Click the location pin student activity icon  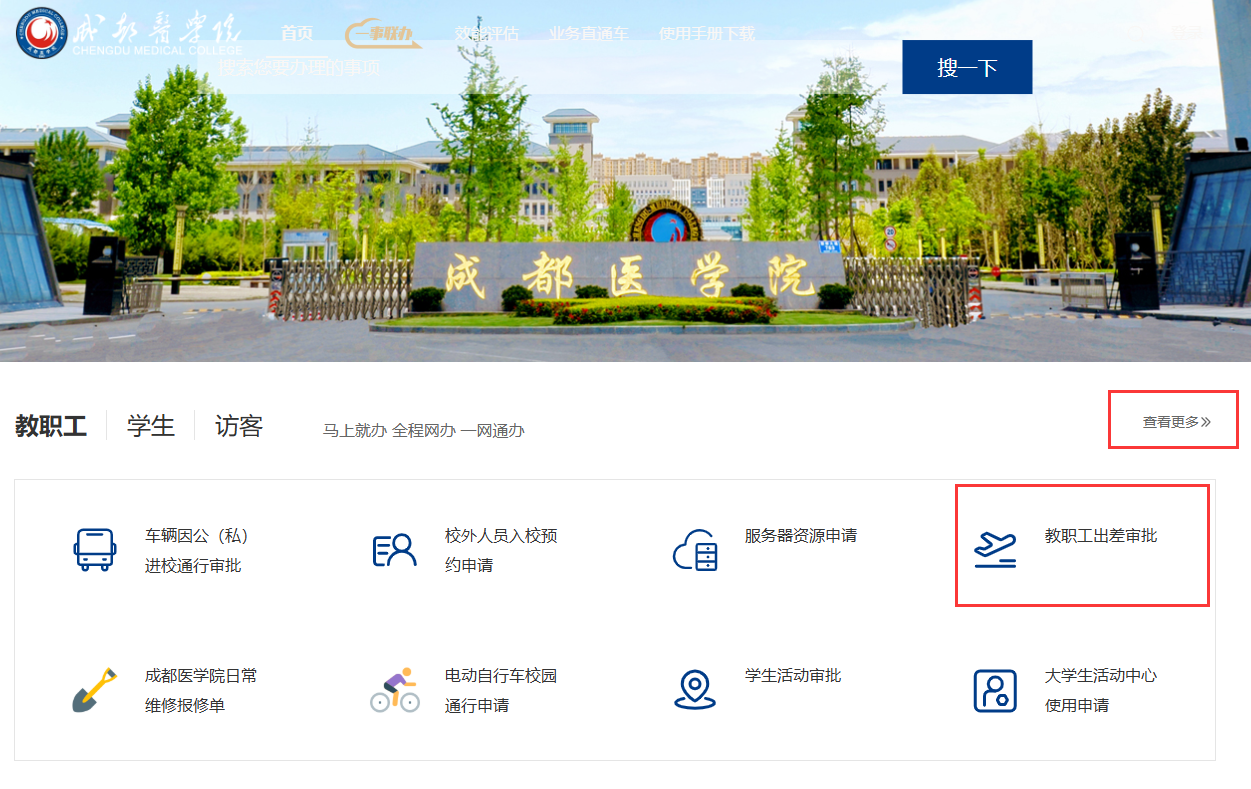(695, 690)
